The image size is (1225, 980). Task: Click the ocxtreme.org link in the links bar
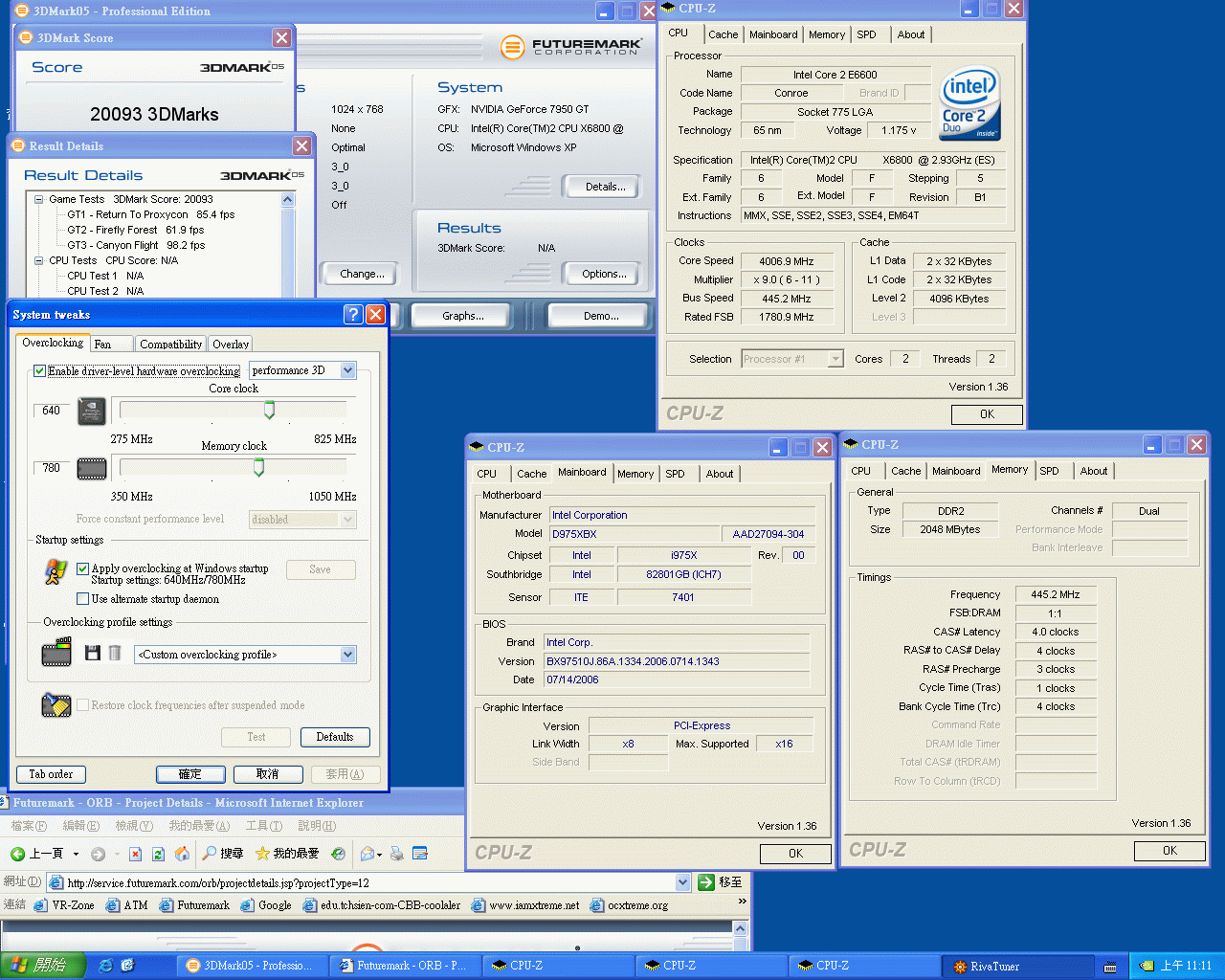tap(630, 905)
